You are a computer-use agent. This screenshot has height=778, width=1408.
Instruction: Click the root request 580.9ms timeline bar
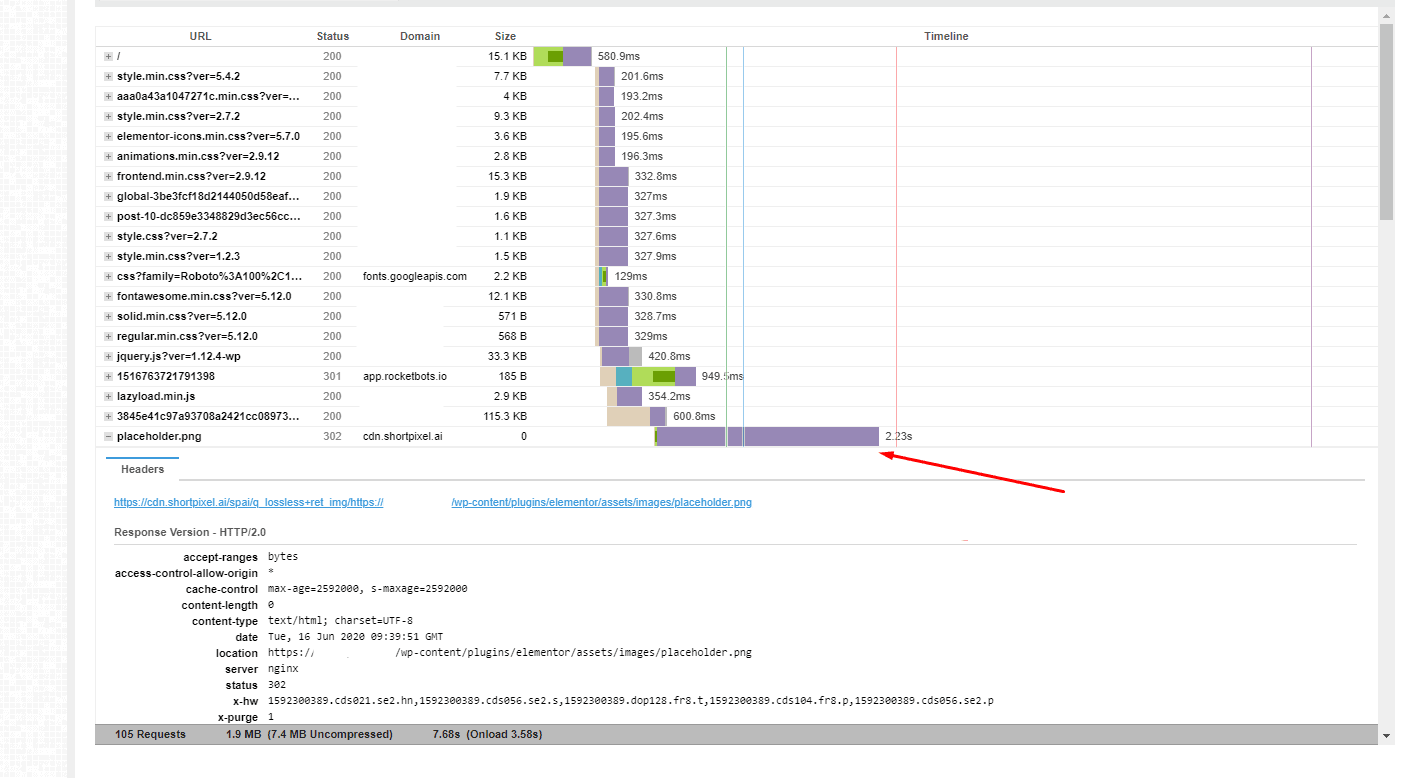pos(562,57)
